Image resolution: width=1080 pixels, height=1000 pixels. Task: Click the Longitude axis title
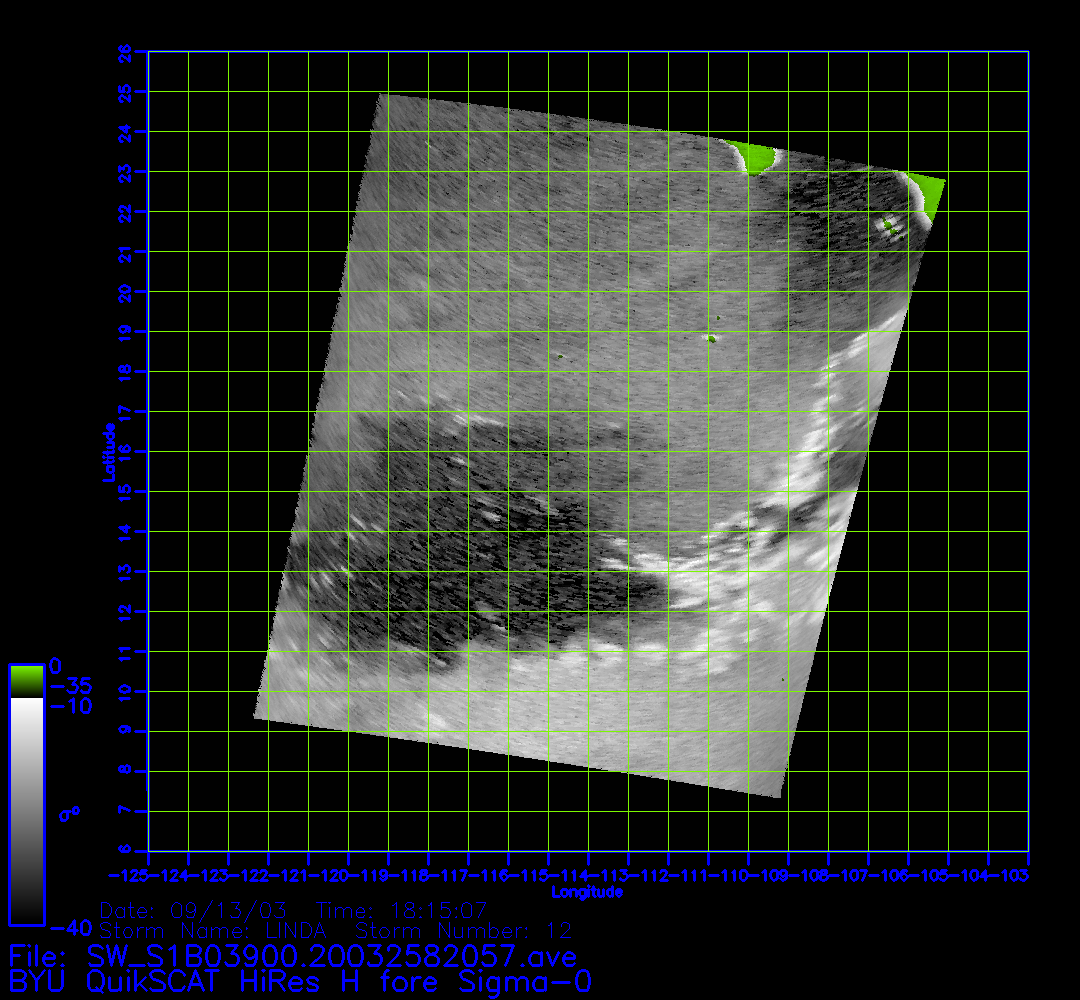[588, 891]
